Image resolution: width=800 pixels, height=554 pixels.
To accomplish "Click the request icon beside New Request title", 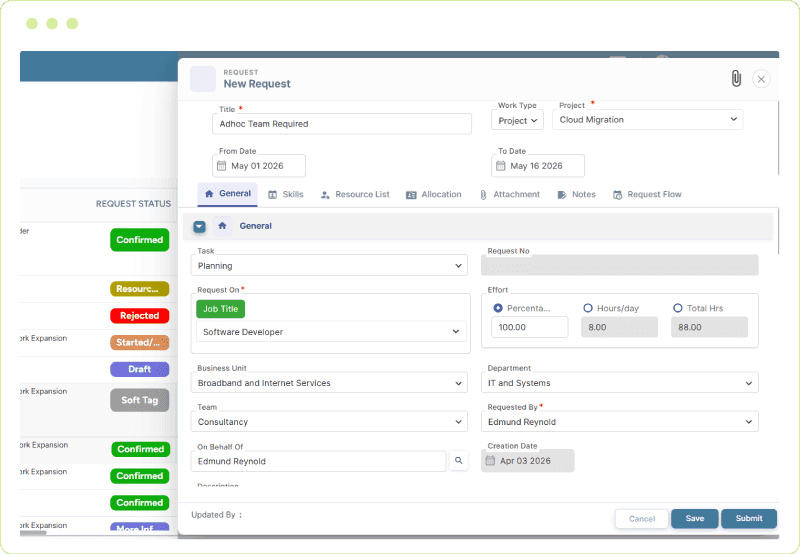I will (x=203, y=79).
